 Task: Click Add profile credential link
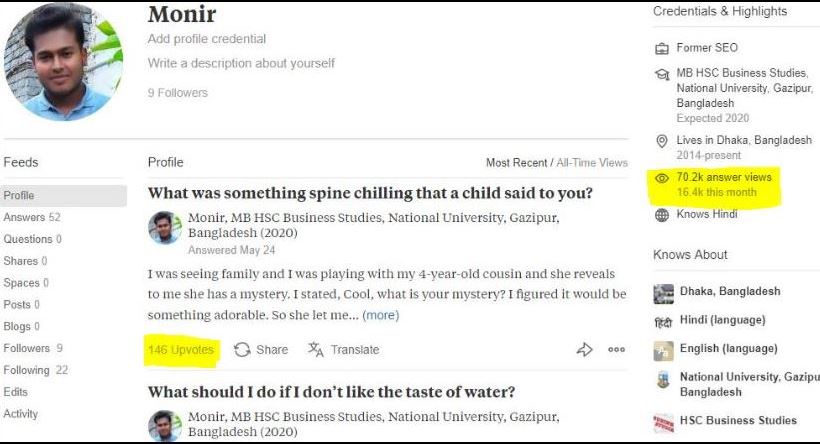point(207,39)
